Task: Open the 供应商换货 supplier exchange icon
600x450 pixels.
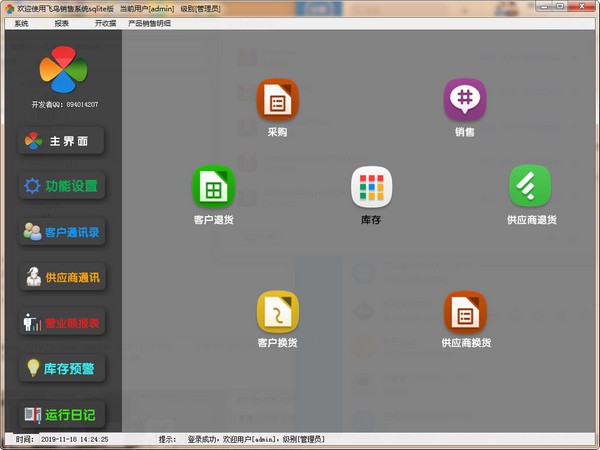Action: [x=465, y=311]
